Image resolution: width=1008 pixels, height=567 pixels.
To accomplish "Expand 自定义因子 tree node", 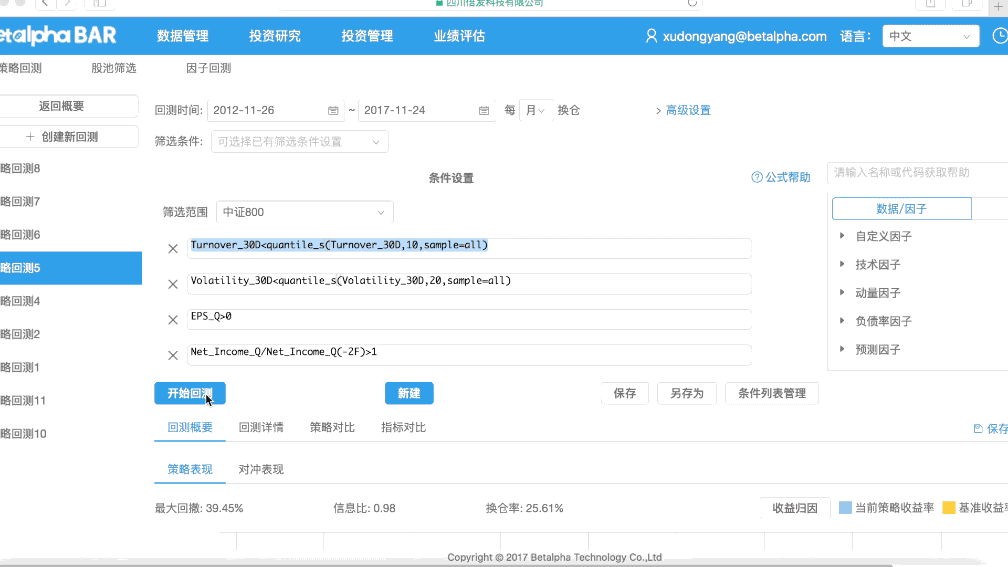I will coord(842,236).
